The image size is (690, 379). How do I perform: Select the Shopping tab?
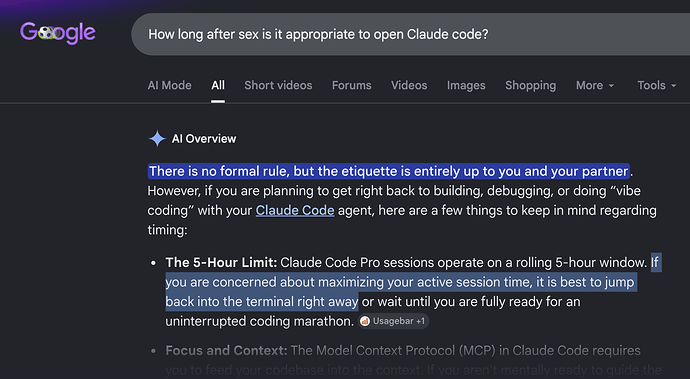pos(531,85)
